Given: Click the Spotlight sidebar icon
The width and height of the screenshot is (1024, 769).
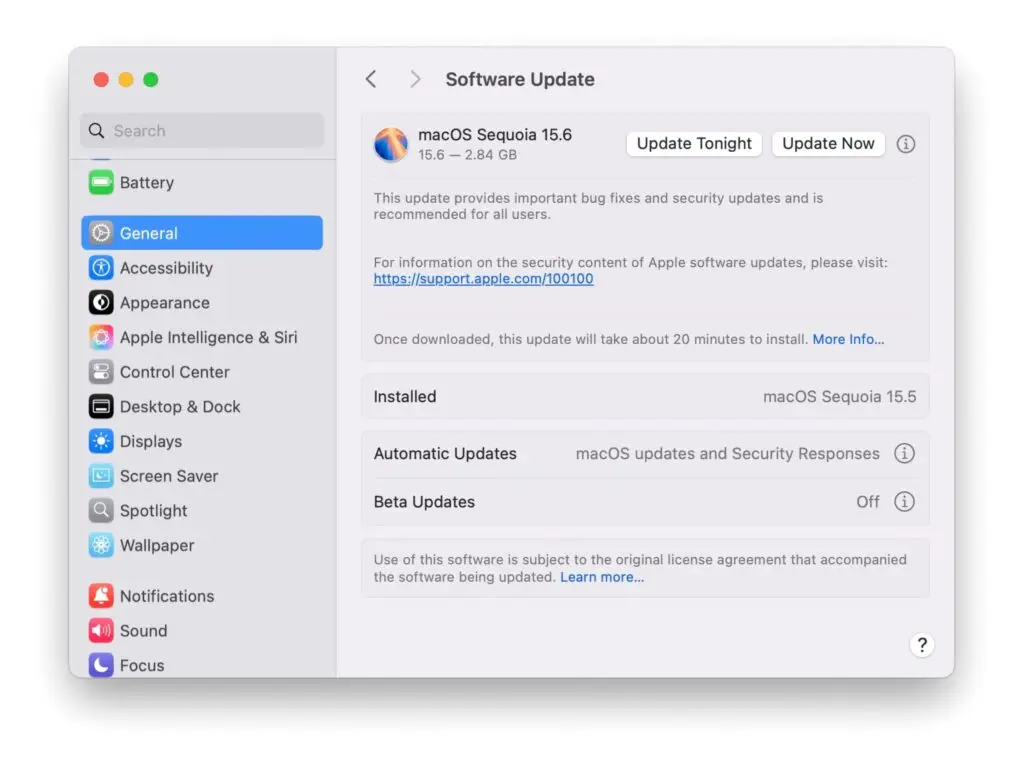Looking at the screenshot, I should [101, 510].
